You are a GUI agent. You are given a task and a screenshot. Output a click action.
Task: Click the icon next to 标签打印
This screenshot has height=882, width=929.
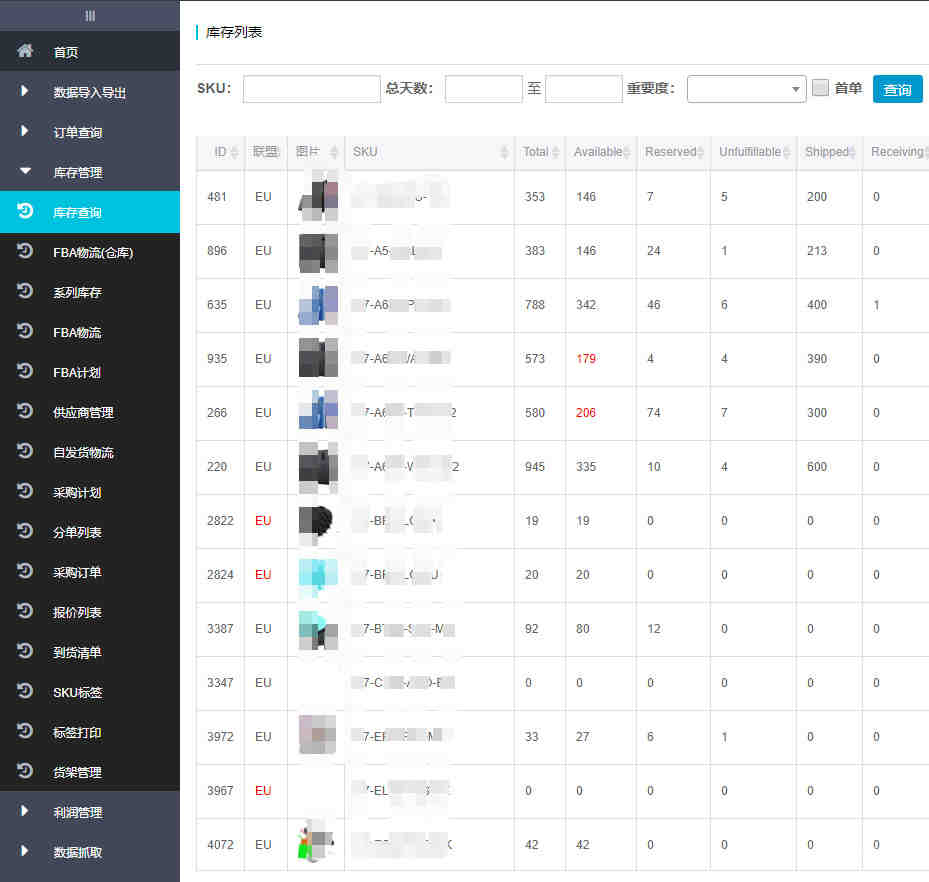26,731
